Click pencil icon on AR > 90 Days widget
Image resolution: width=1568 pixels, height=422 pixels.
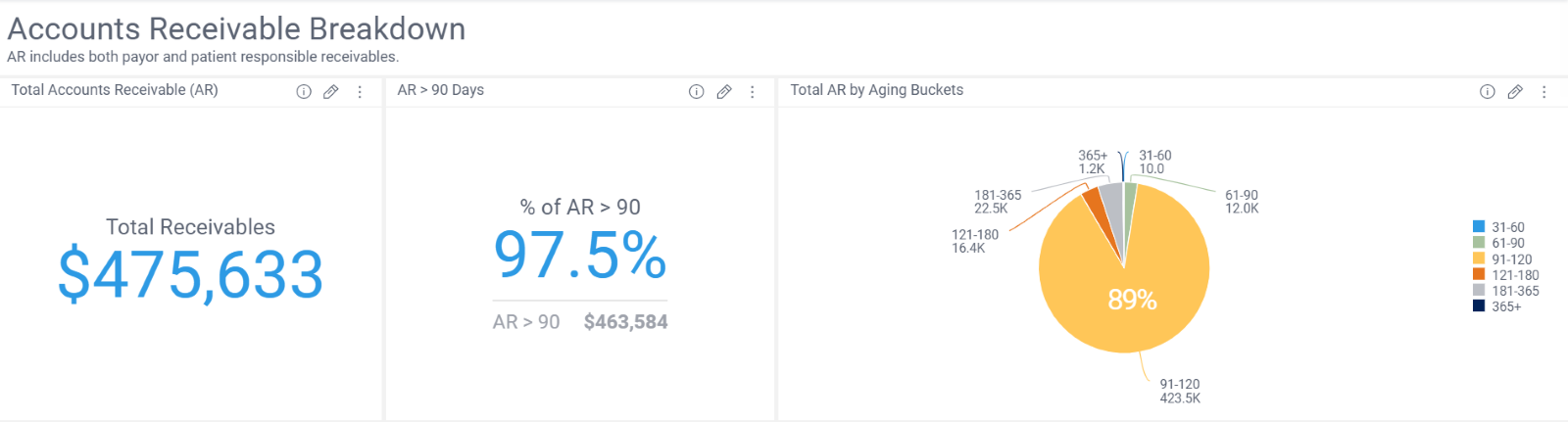point(724,92)
